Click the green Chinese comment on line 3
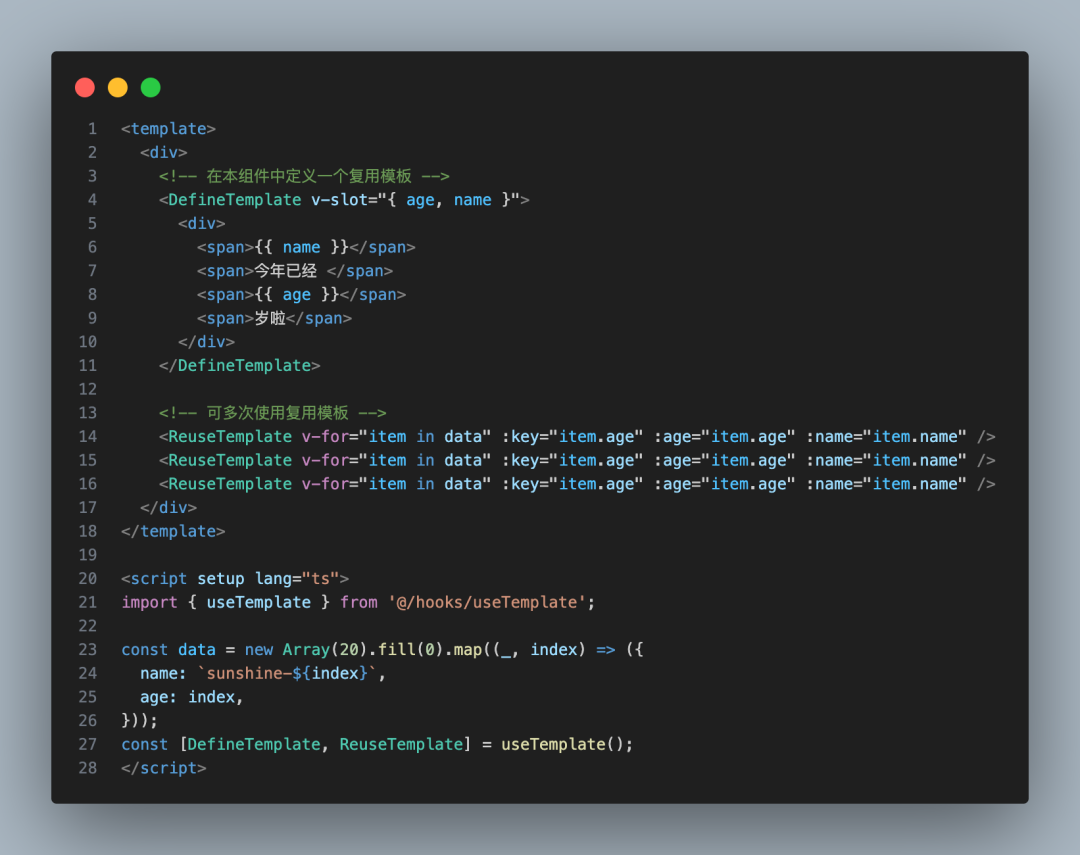This screenshot has height=855, width=1080. tap(304, 176)
